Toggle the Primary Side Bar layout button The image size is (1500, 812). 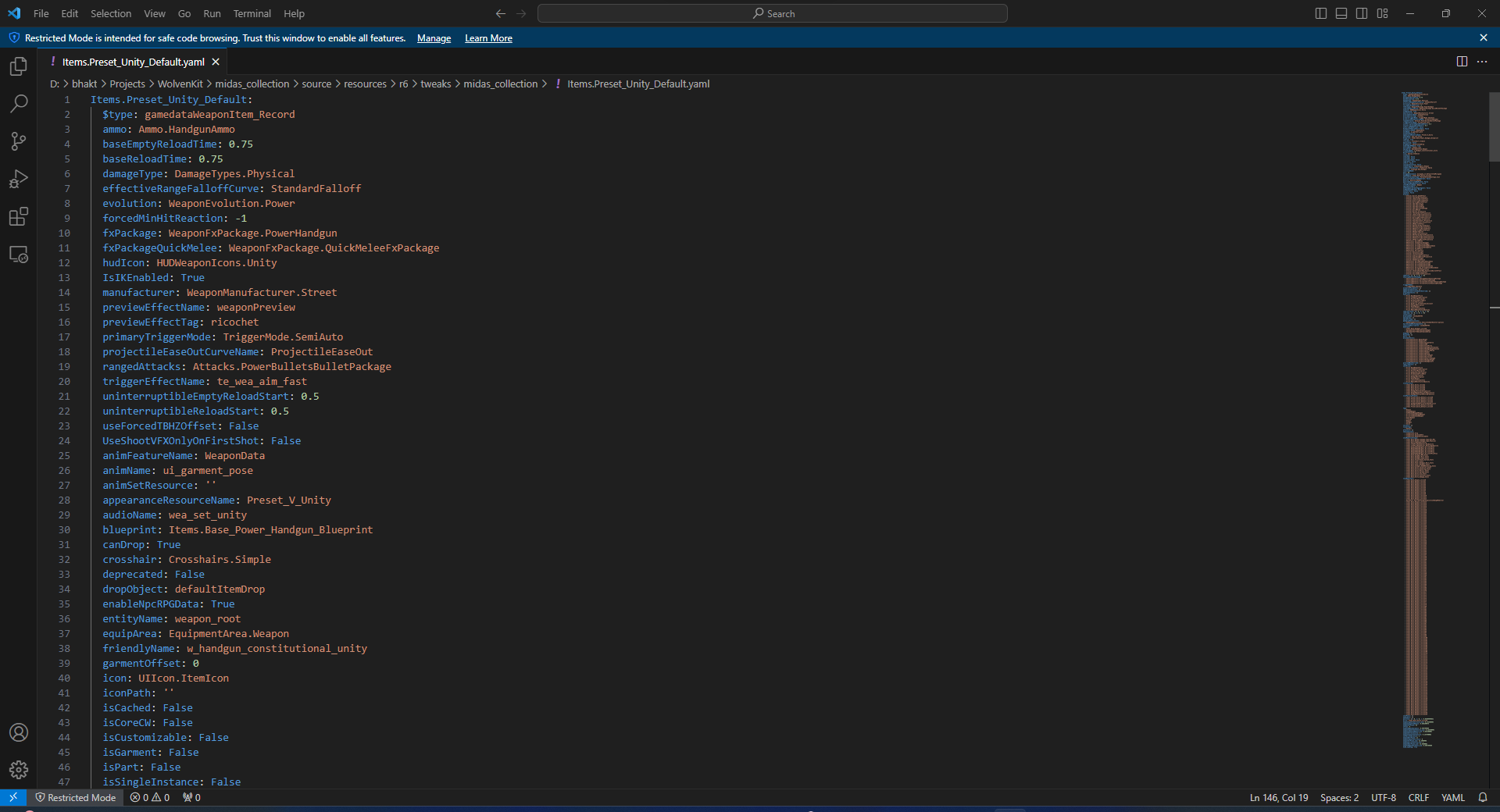point(1321,13)
